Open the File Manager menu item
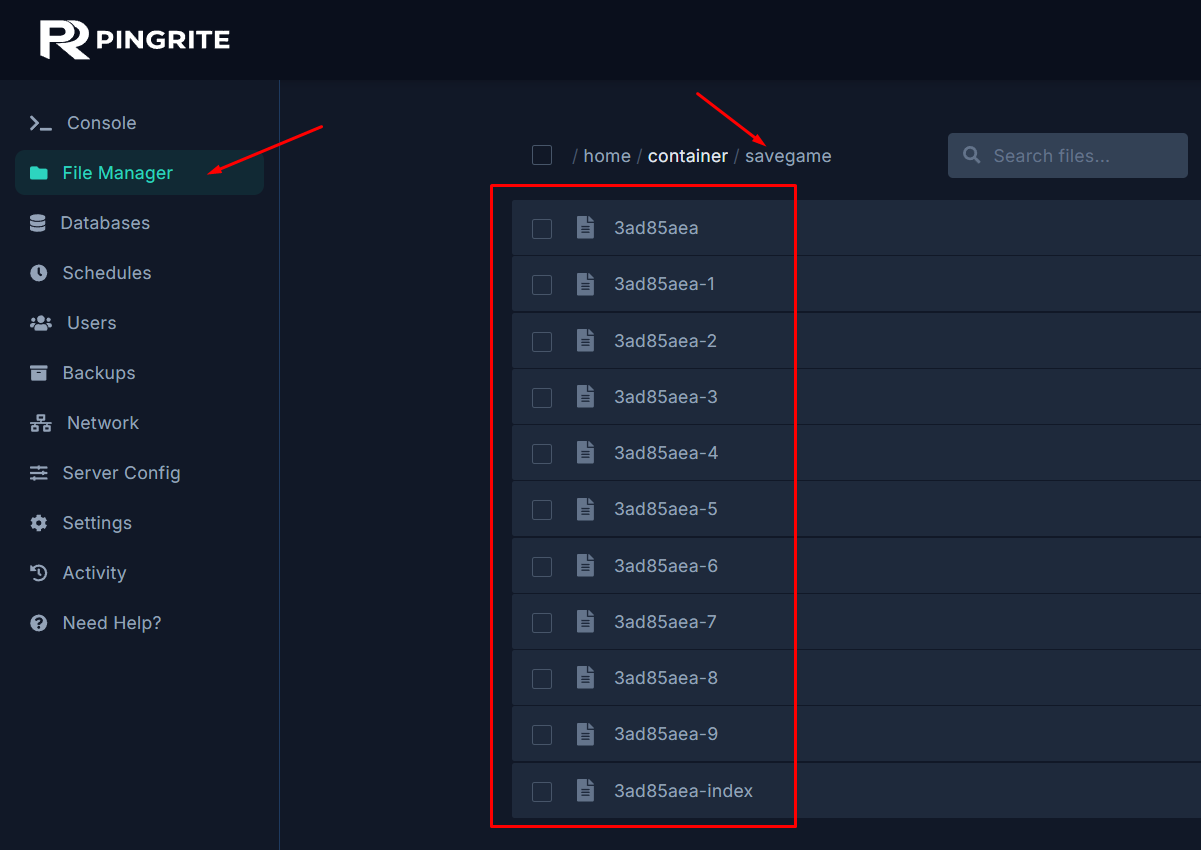 117,173
